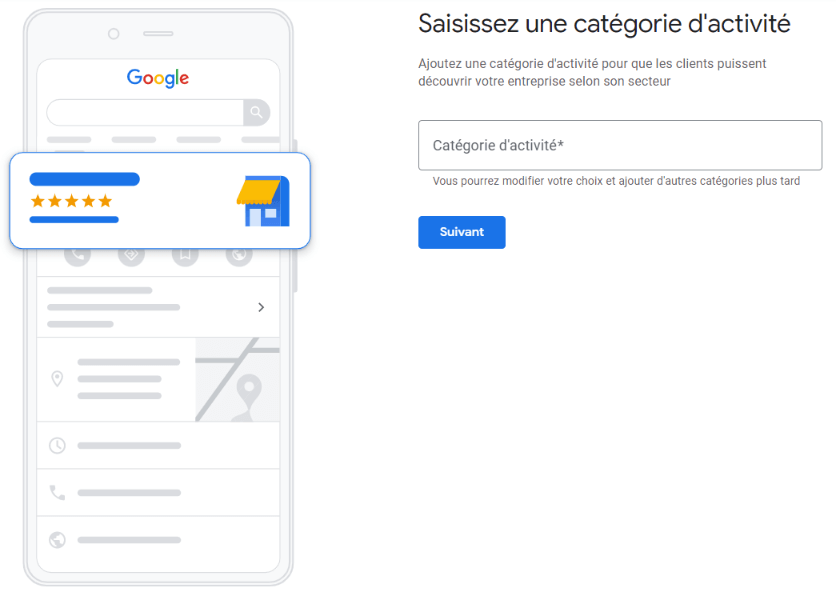836x590 pixels.
Task: Click the location pin icon beside the address block
Action: coord(57,378)
